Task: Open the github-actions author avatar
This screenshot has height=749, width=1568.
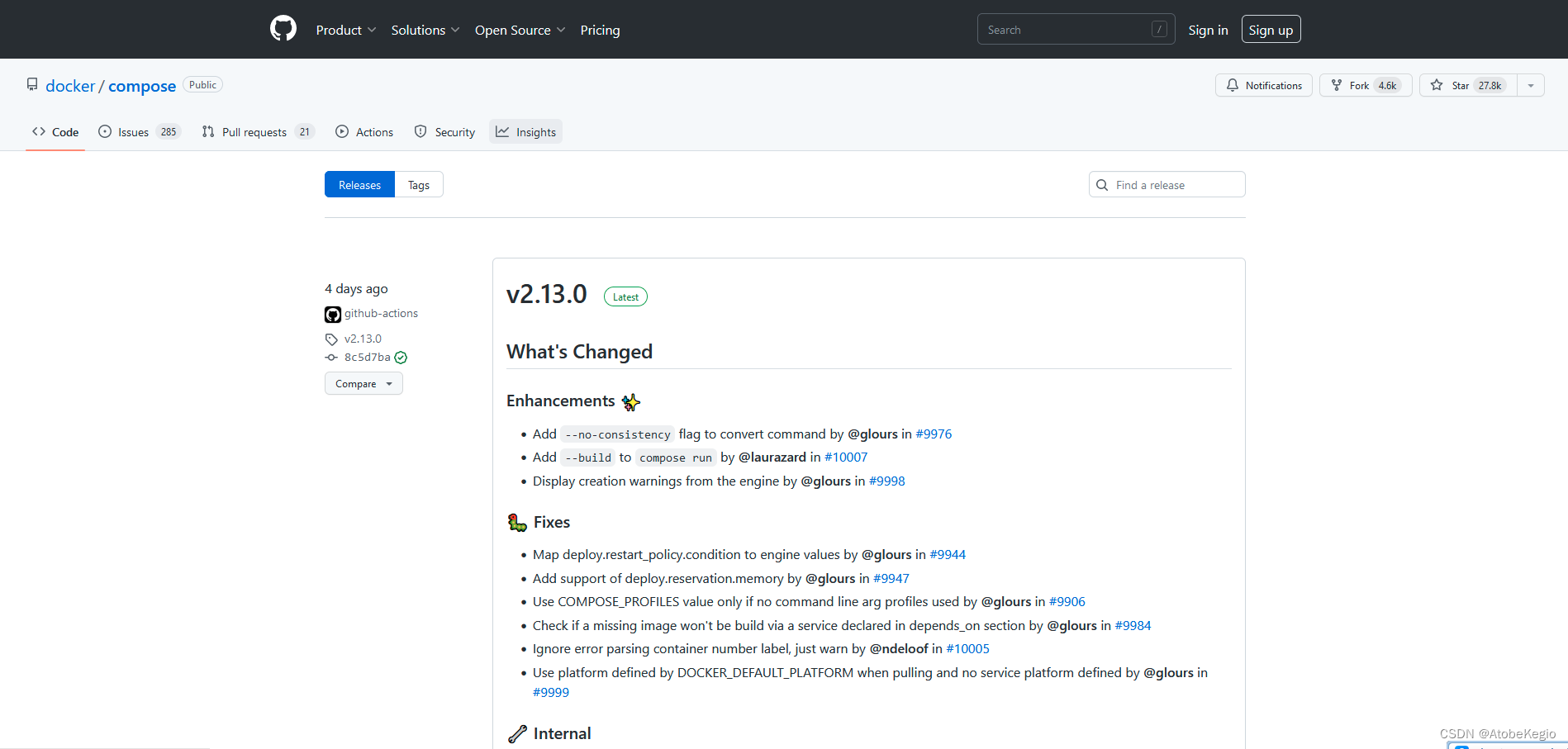Action: pos(333,315)
